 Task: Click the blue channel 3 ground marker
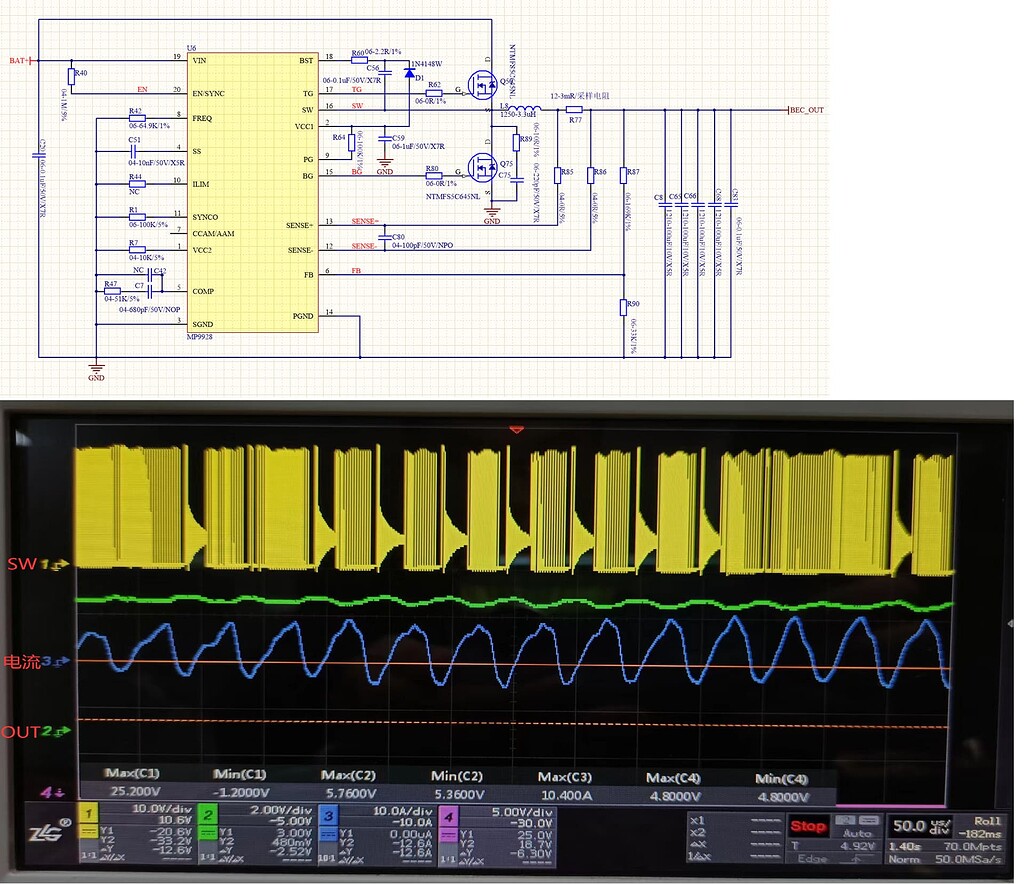click(56, 662)
